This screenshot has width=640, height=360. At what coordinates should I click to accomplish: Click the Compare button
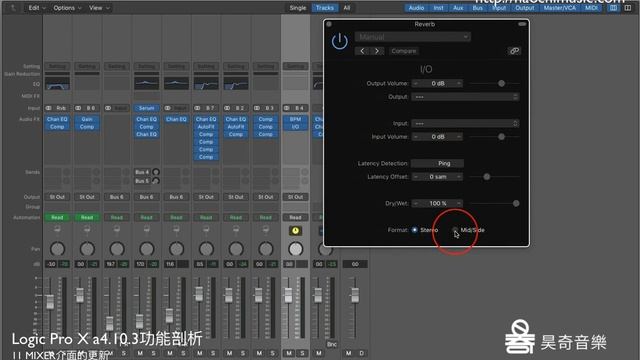404,51
